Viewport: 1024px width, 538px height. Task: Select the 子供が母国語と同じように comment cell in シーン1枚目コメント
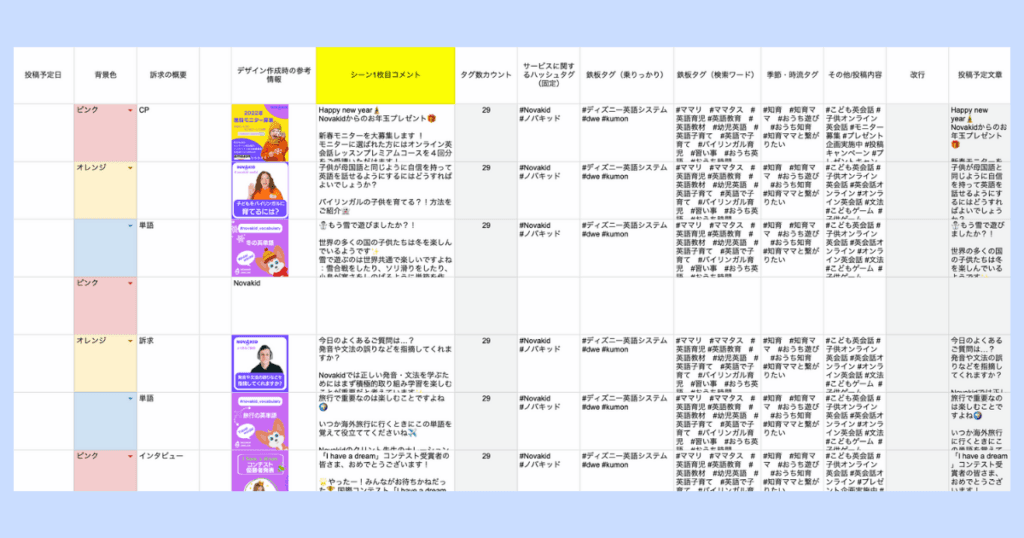pyautogui.click(x=385, y=190)
